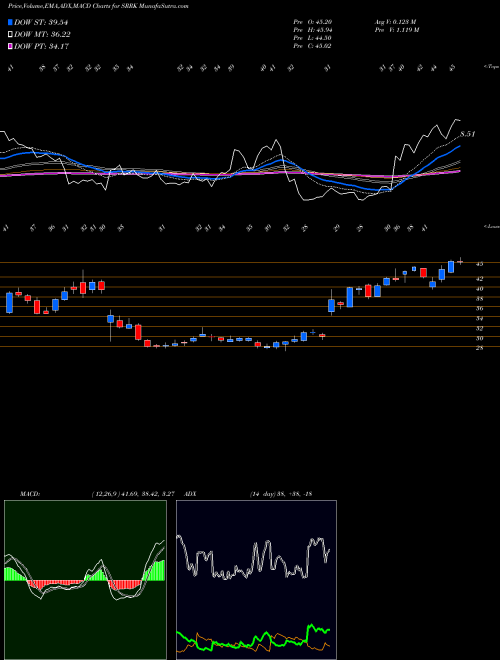Click the magenta DOW PT legend swatch
500x660 pixels.
(10, 46)
